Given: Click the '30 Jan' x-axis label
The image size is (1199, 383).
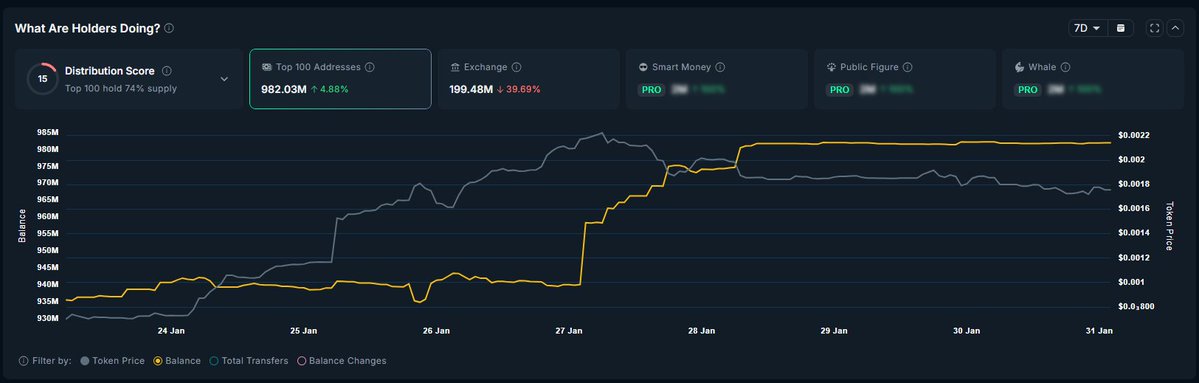Looking at the screenshot, I should click(967, 331).
